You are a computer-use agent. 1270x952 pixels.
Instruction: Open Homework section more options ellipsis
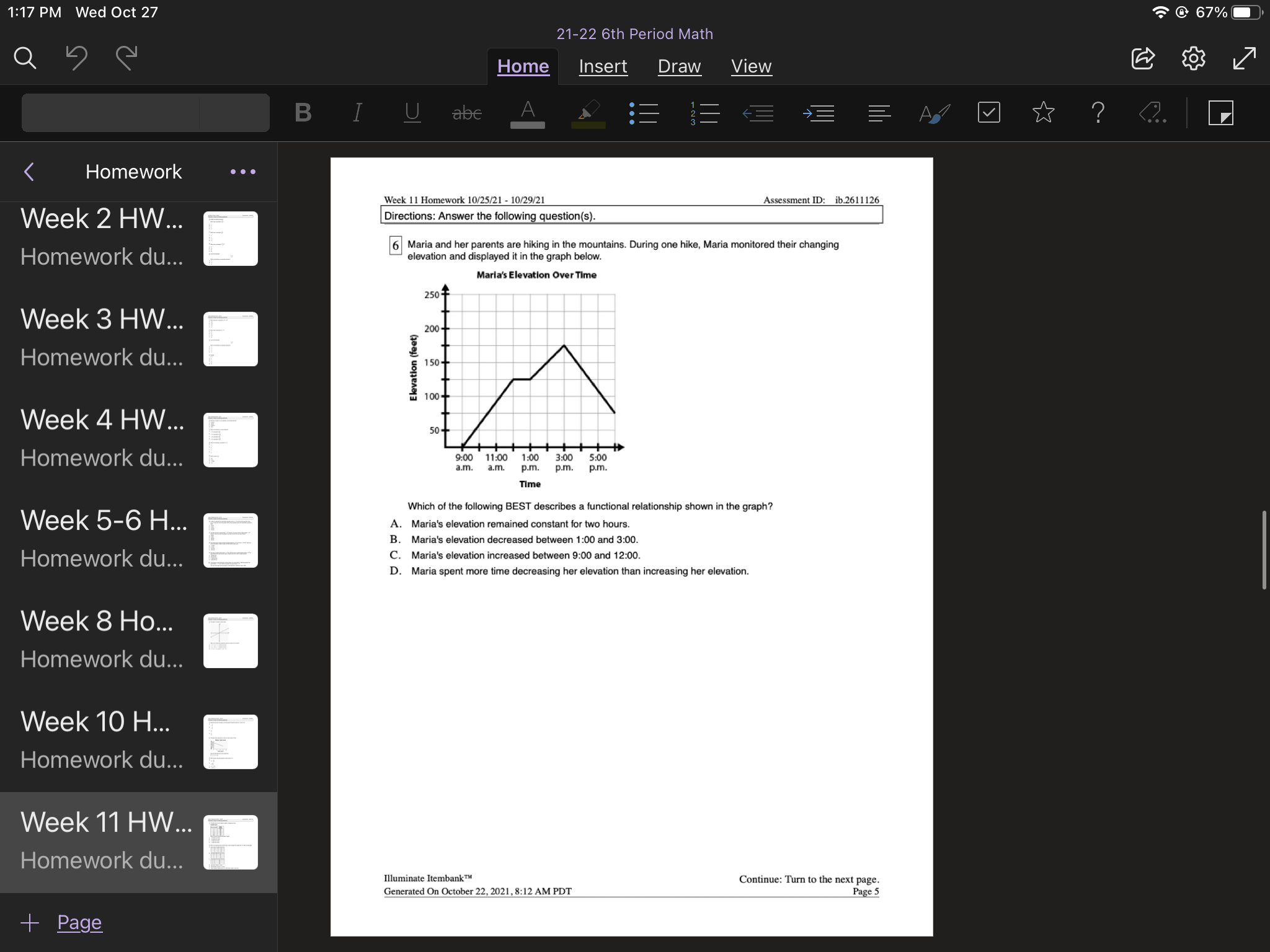coord(242,172)
